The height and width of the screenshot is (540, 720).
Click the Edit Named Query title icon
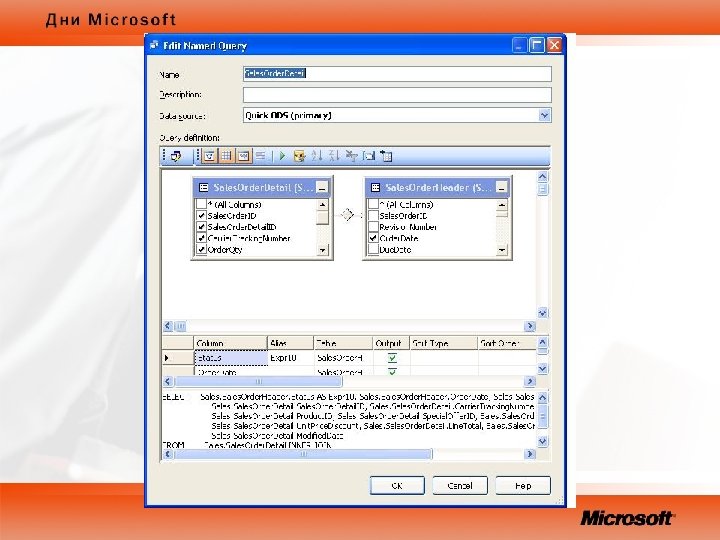[x=155, y=45]
